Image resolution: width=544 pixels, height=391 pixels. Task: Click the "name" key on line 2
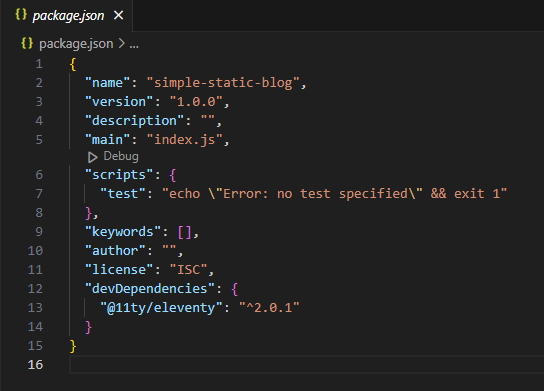108,83
